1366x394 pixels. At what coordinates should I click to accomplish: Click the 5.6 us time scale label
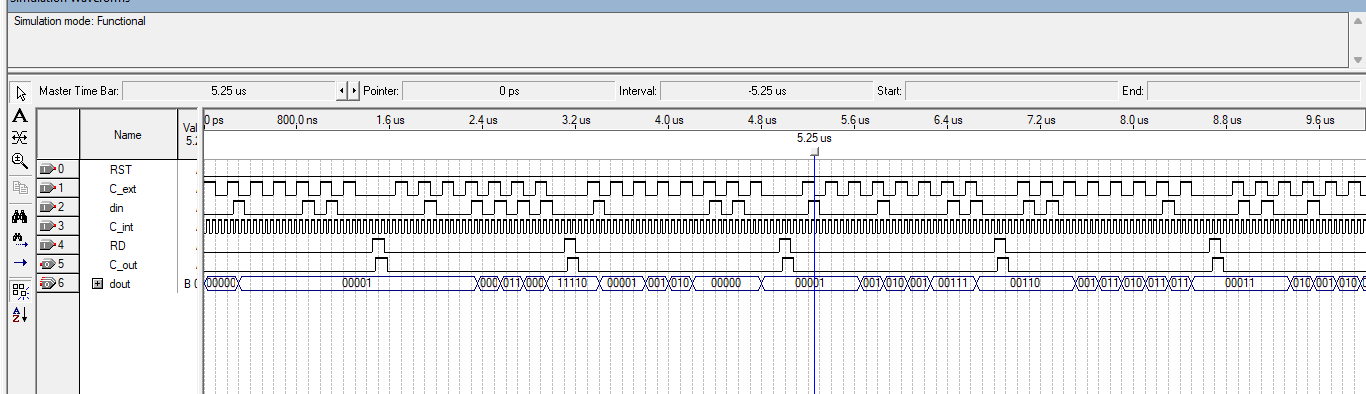[x=855, y=120]
